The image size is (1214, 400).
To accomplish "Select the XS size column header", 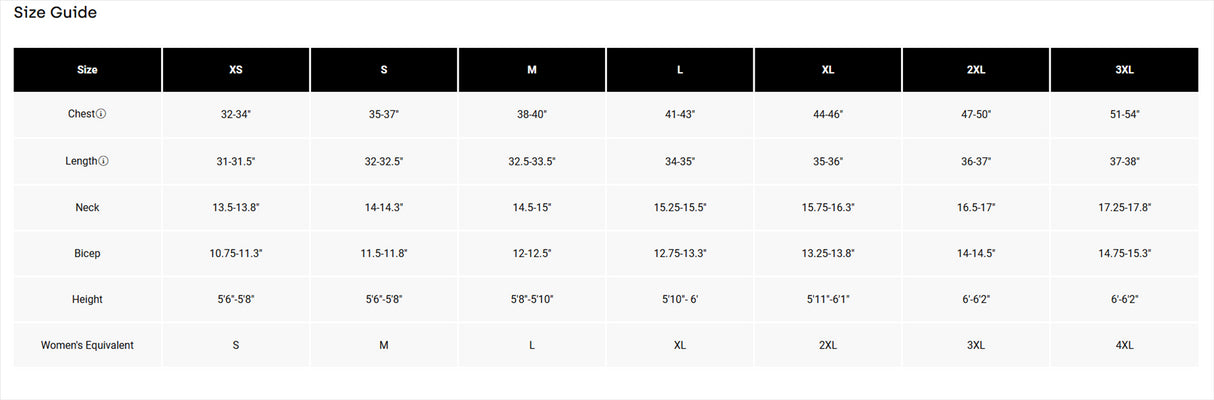I will click(x=236, y=70).
